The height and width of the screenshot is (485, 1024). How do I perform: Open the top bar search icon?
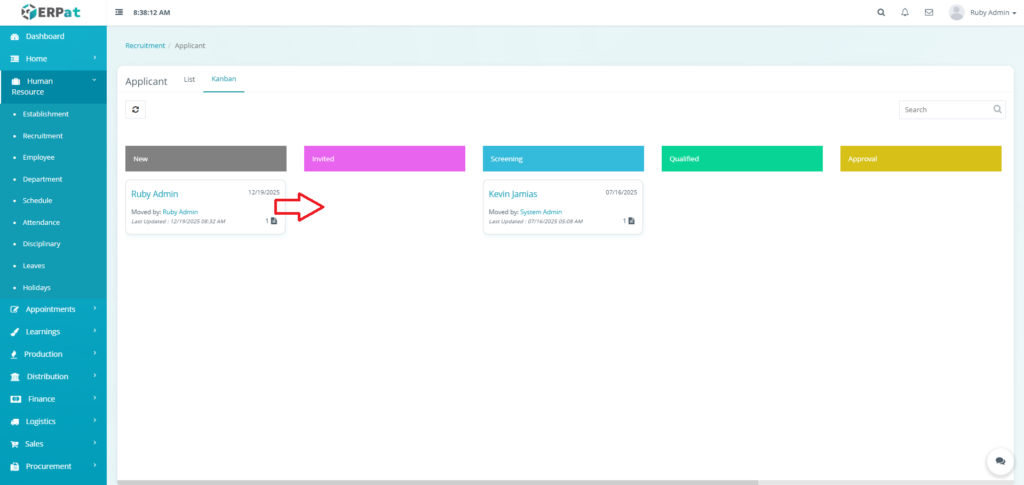coord(881,12)
